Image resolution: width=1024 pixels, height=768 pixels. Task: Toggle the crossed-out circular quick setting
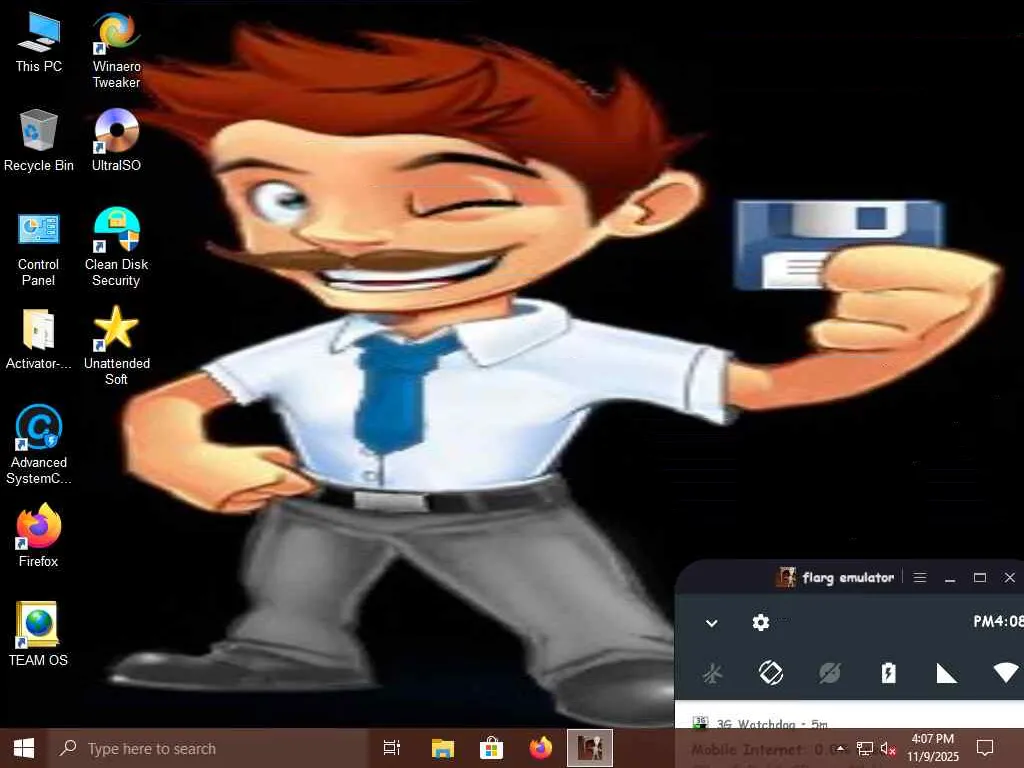[x=829, y=673]
